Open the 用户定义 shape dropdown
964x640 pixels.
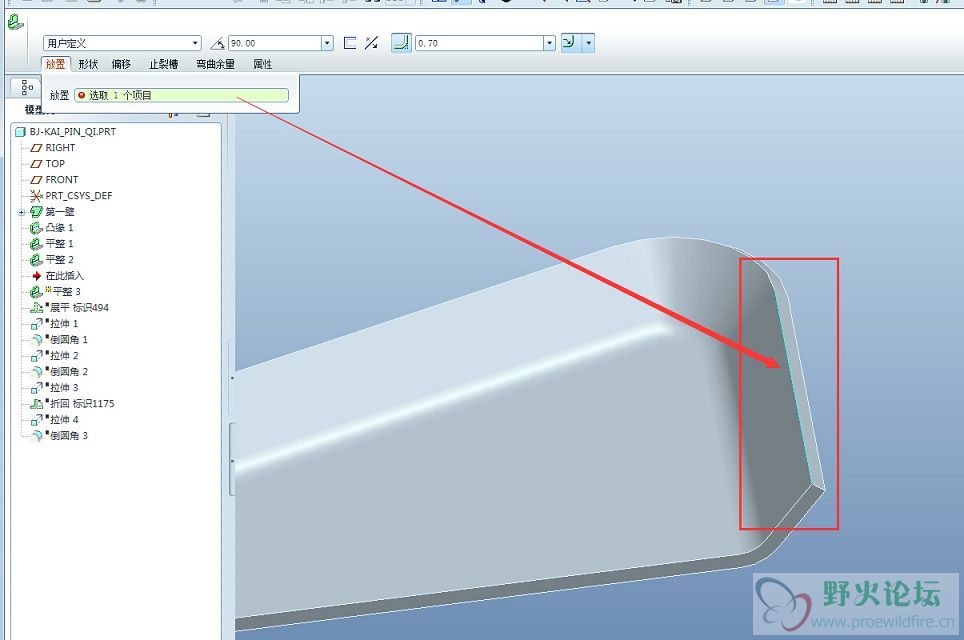coord(195,43)
